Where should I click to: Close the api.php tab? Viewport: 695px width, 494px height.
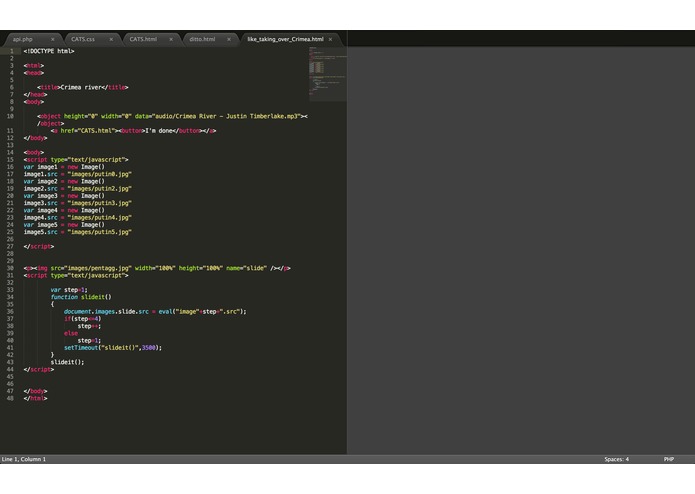click(x=53, y=39)
